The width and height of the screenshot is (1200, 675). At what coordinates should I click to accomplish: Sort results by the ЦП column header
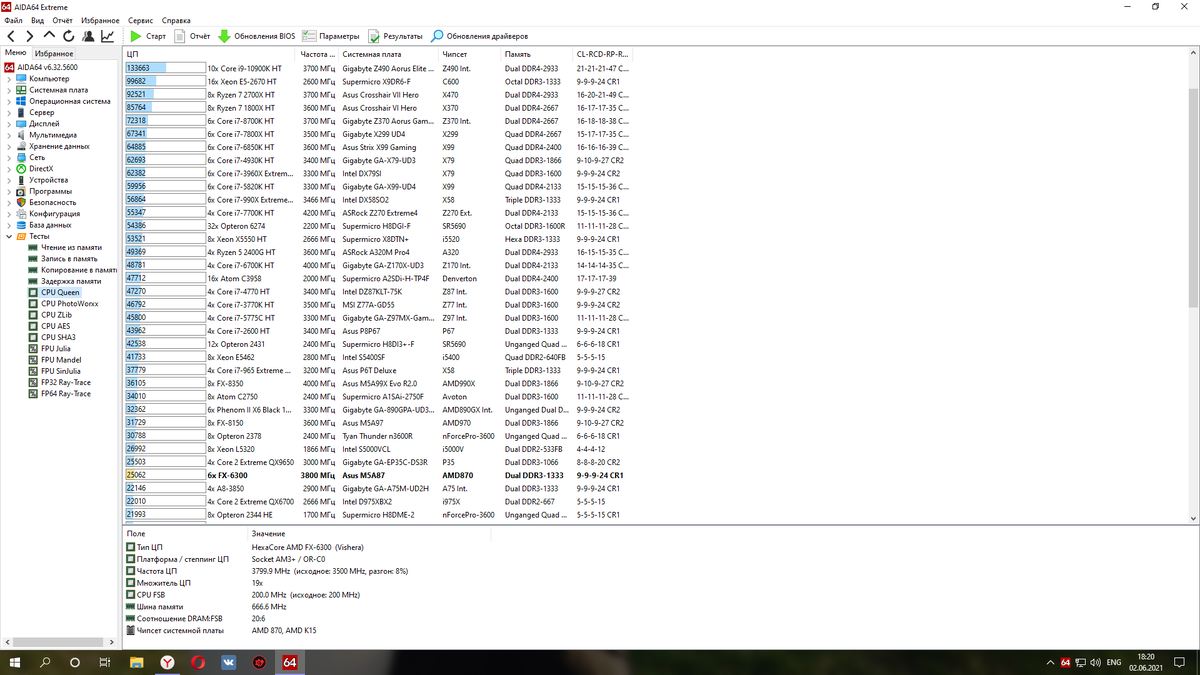(x=210, y=54)
